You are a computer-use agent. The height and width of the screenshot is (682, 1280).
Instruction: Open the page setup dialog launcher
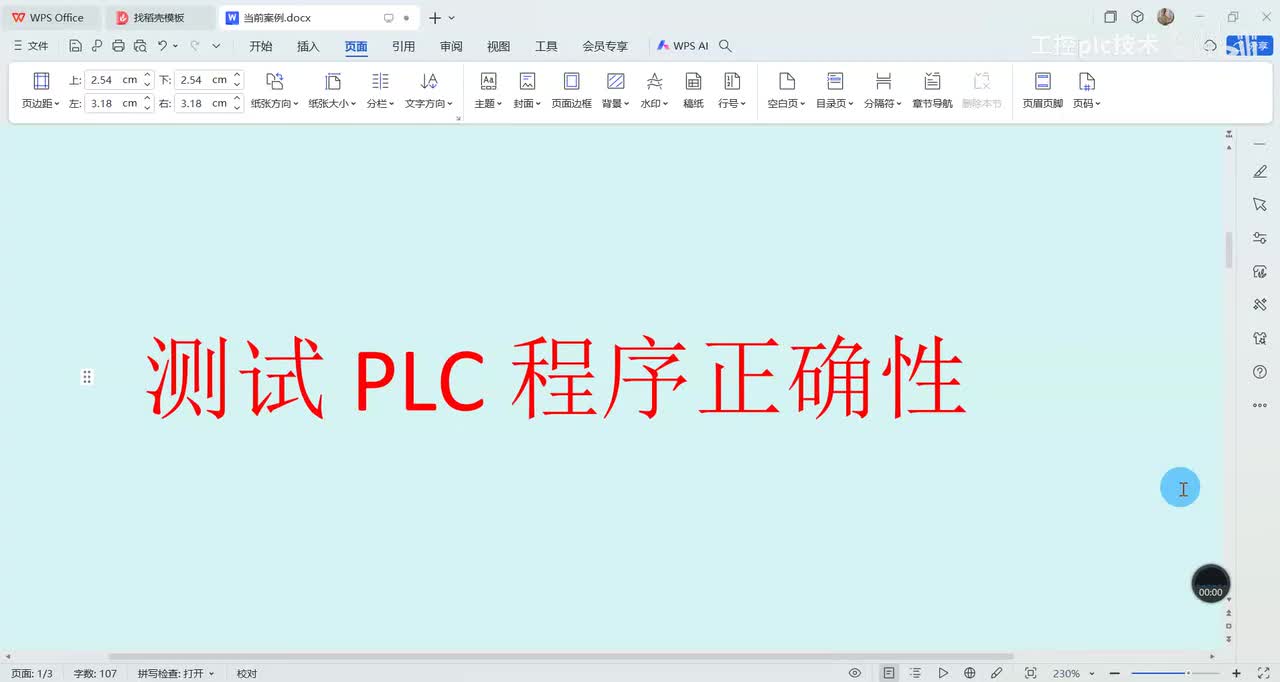pyautogui.click(x=459, y=118)
